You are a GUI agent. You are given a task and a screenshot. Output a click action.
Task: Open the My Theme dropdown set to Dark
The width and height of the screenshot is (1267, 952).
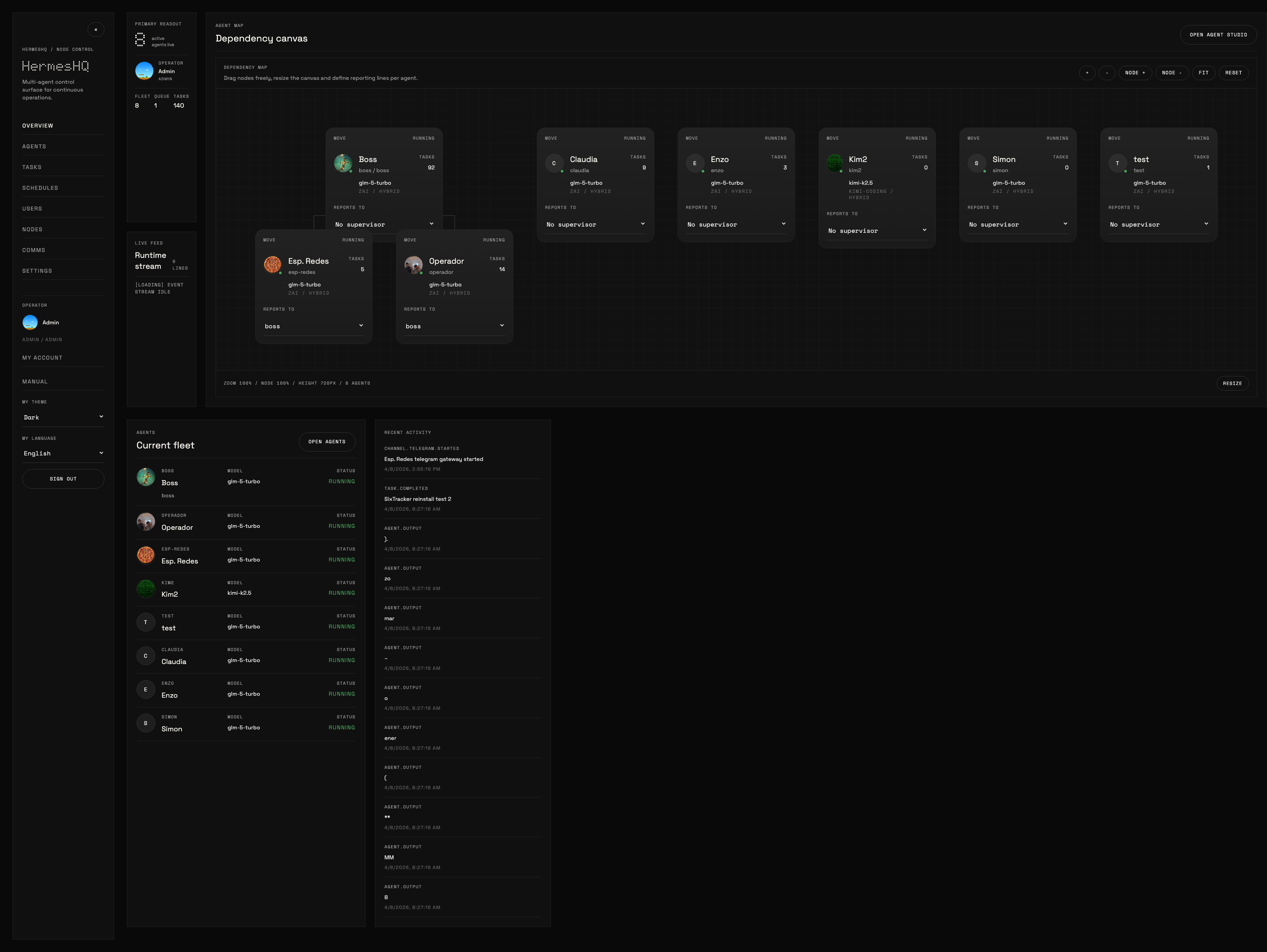(63, 417)
